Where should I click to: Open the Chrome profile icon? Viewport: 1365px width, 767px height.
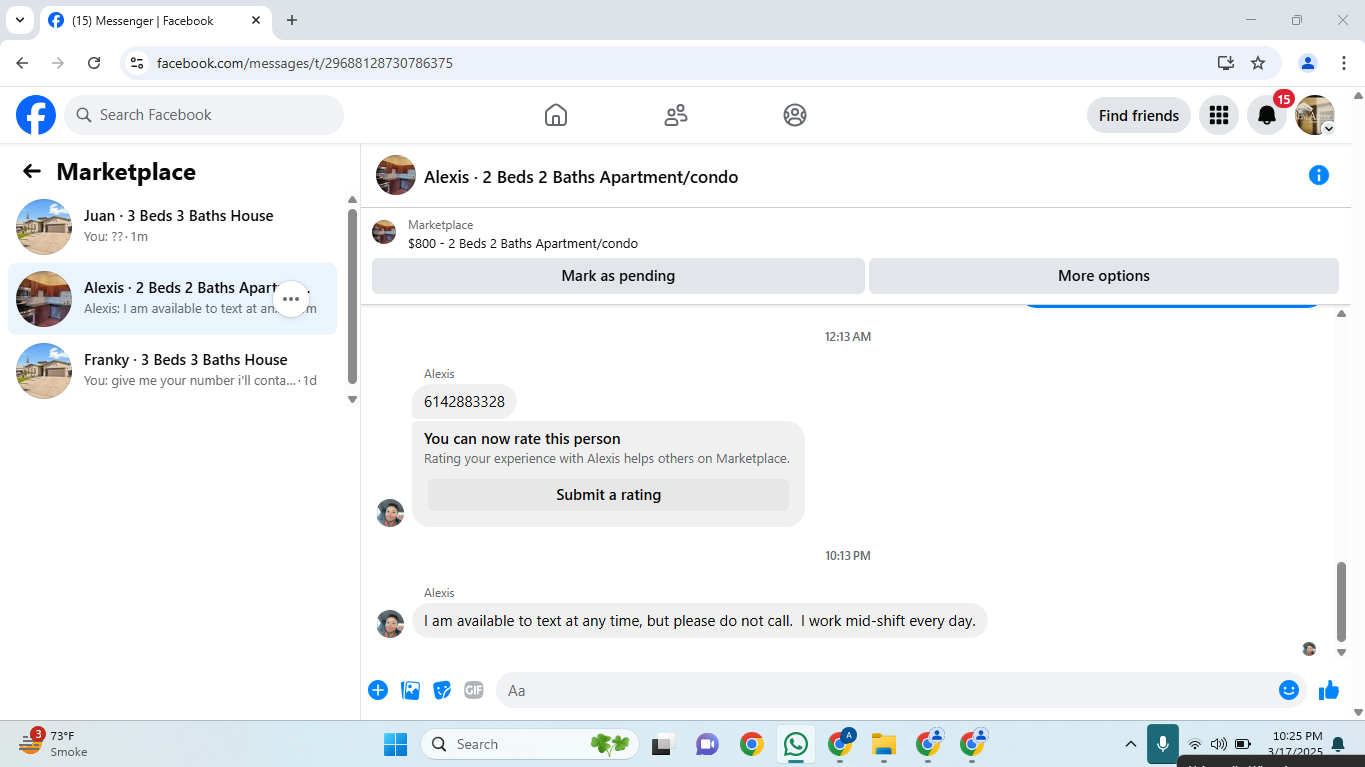pos(1308,63)
